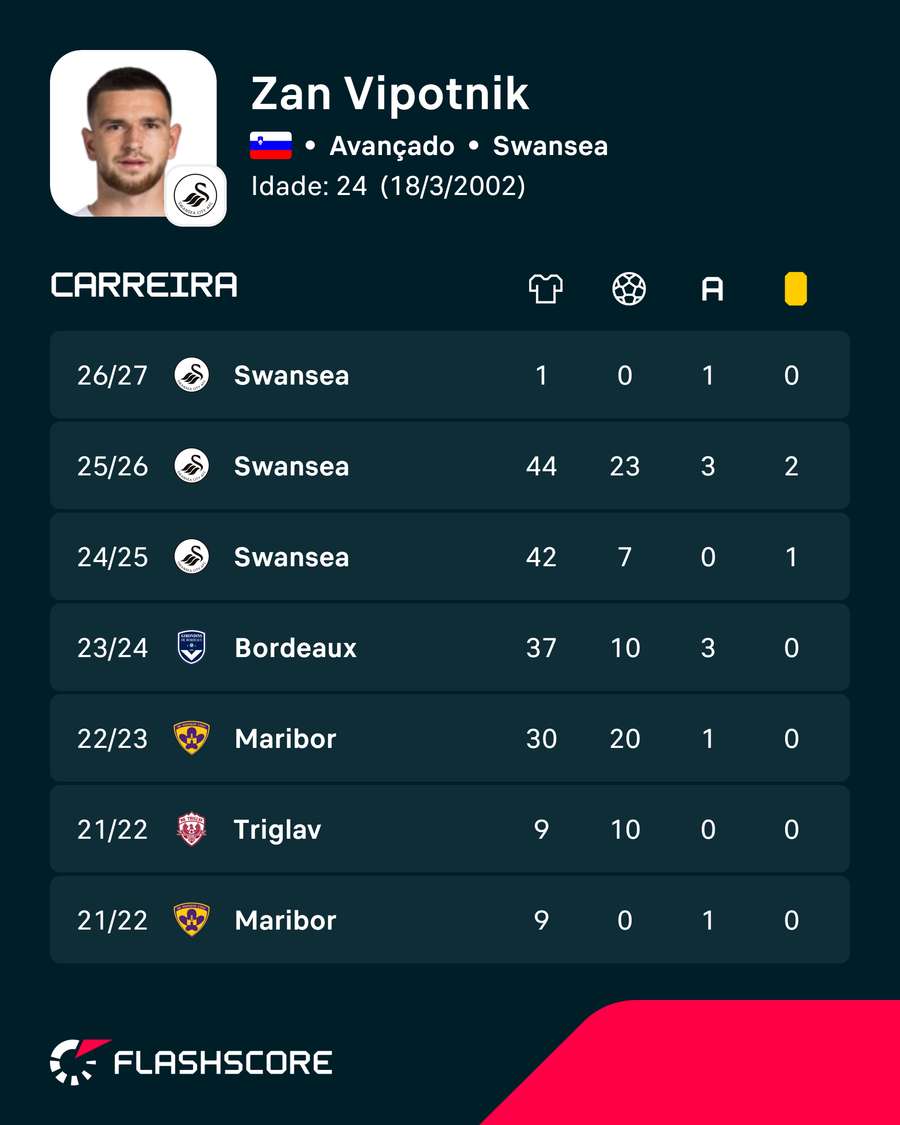This screenshot has width=900, height=1125.
Task: Click the Maribor crest in 22/23 row
Action: coord(192,738)
